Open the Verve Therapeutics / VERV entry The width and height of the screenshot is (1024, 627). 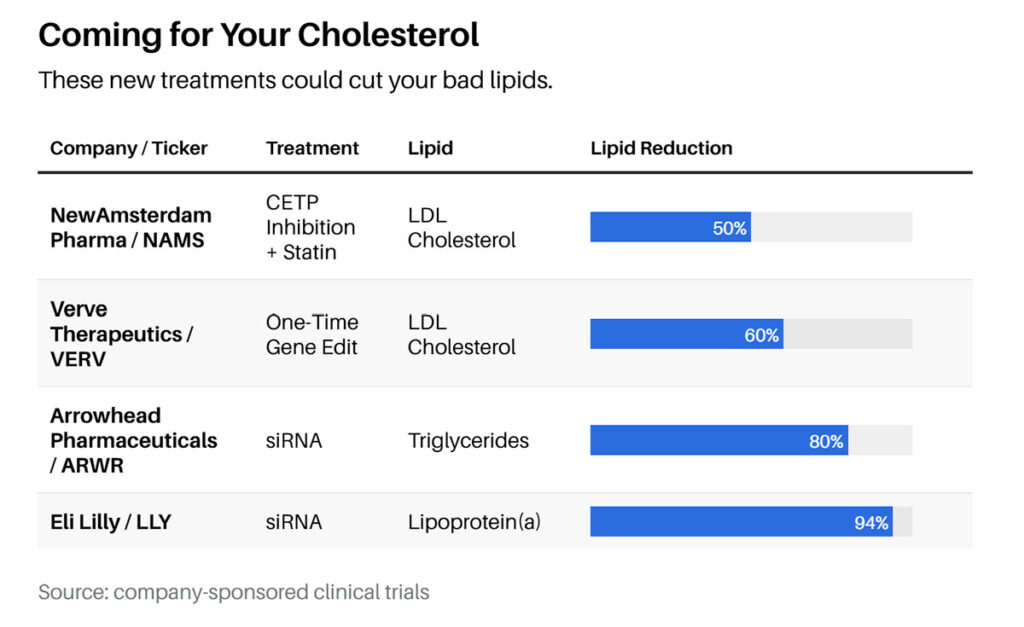(122, 334)
